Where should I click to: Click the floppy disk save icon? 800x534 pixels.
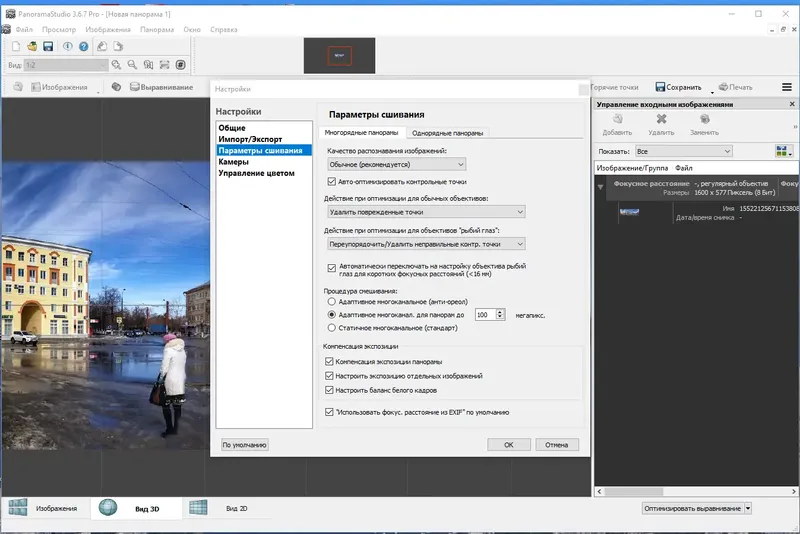tap(47, 46)
